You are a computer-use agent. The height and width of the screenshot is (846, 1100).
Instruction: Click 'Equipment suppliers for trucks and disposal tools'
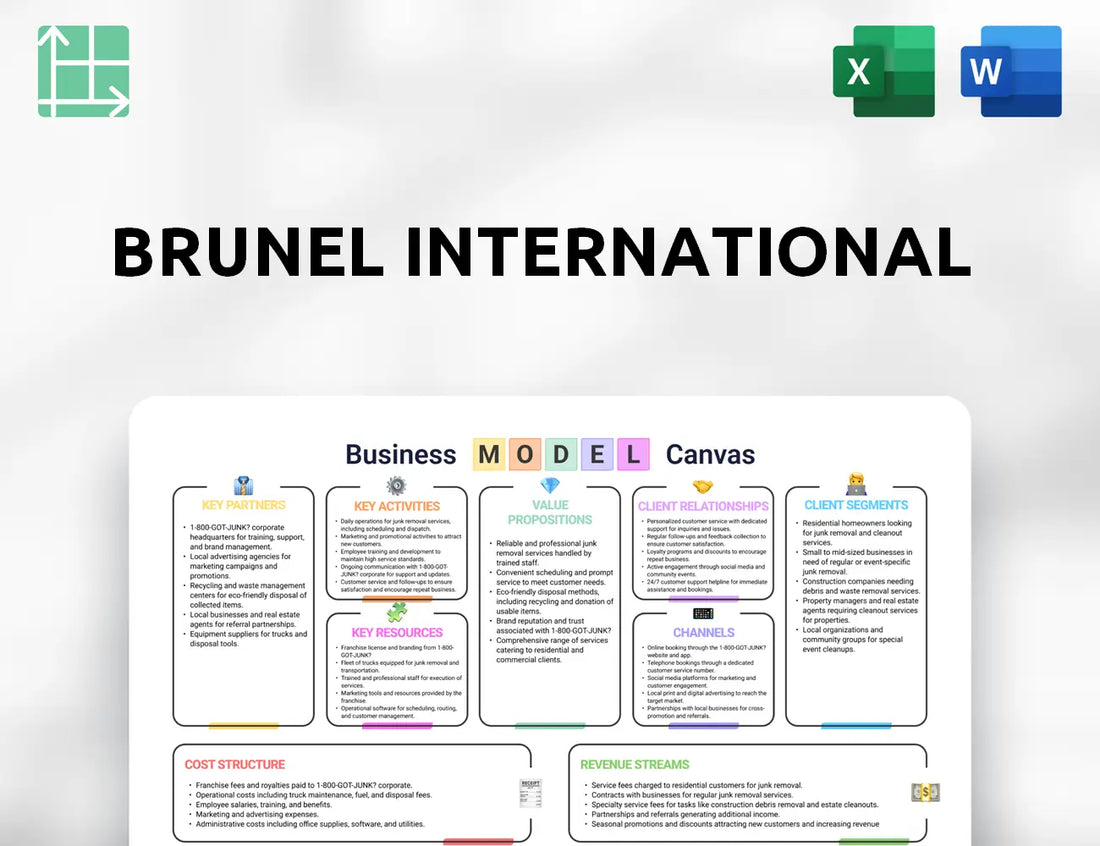click(x=248, y=638)
